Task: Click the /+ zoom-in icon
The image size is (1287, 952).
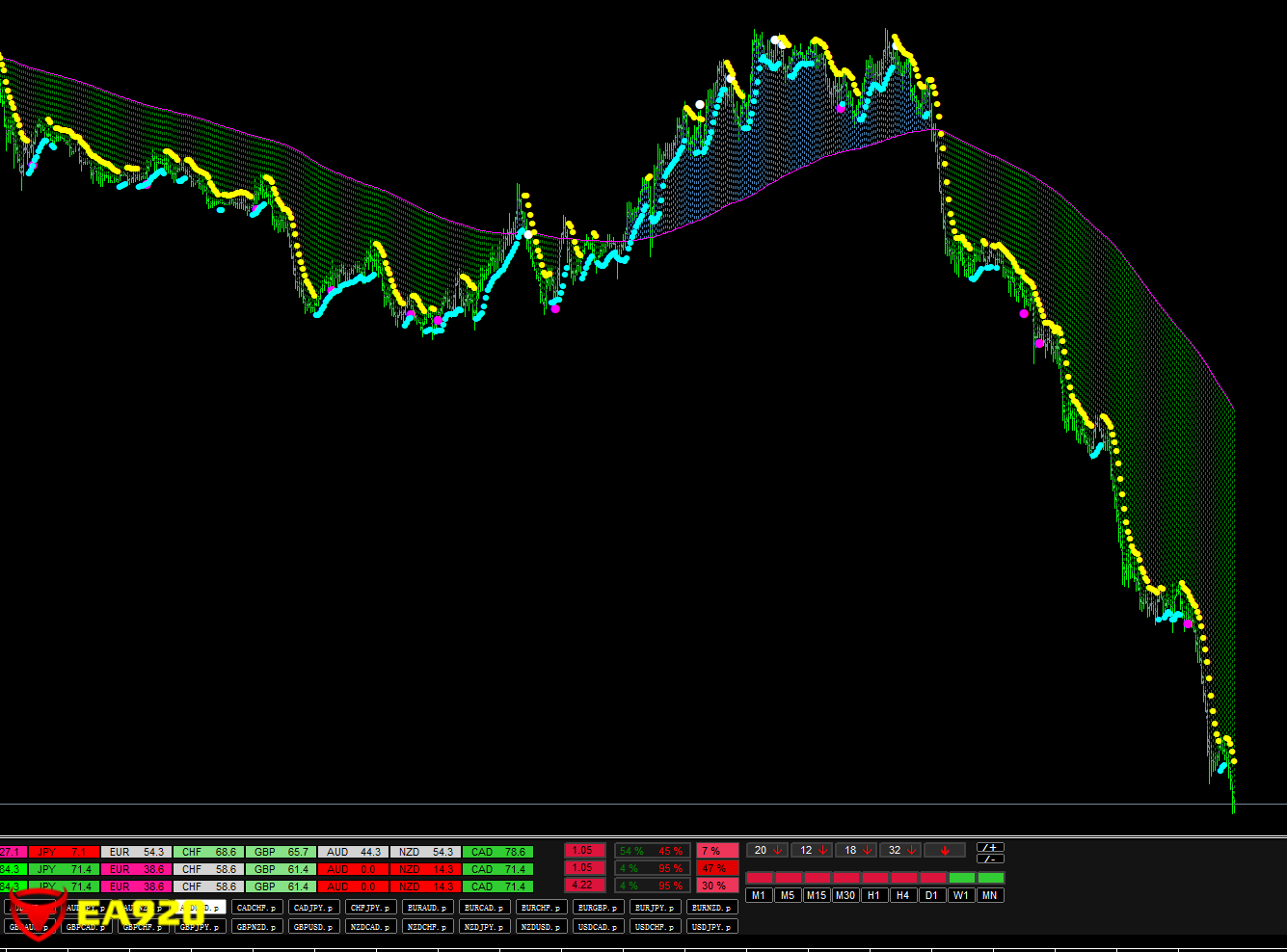Action: pyautogui.click(x=990, y=847)
